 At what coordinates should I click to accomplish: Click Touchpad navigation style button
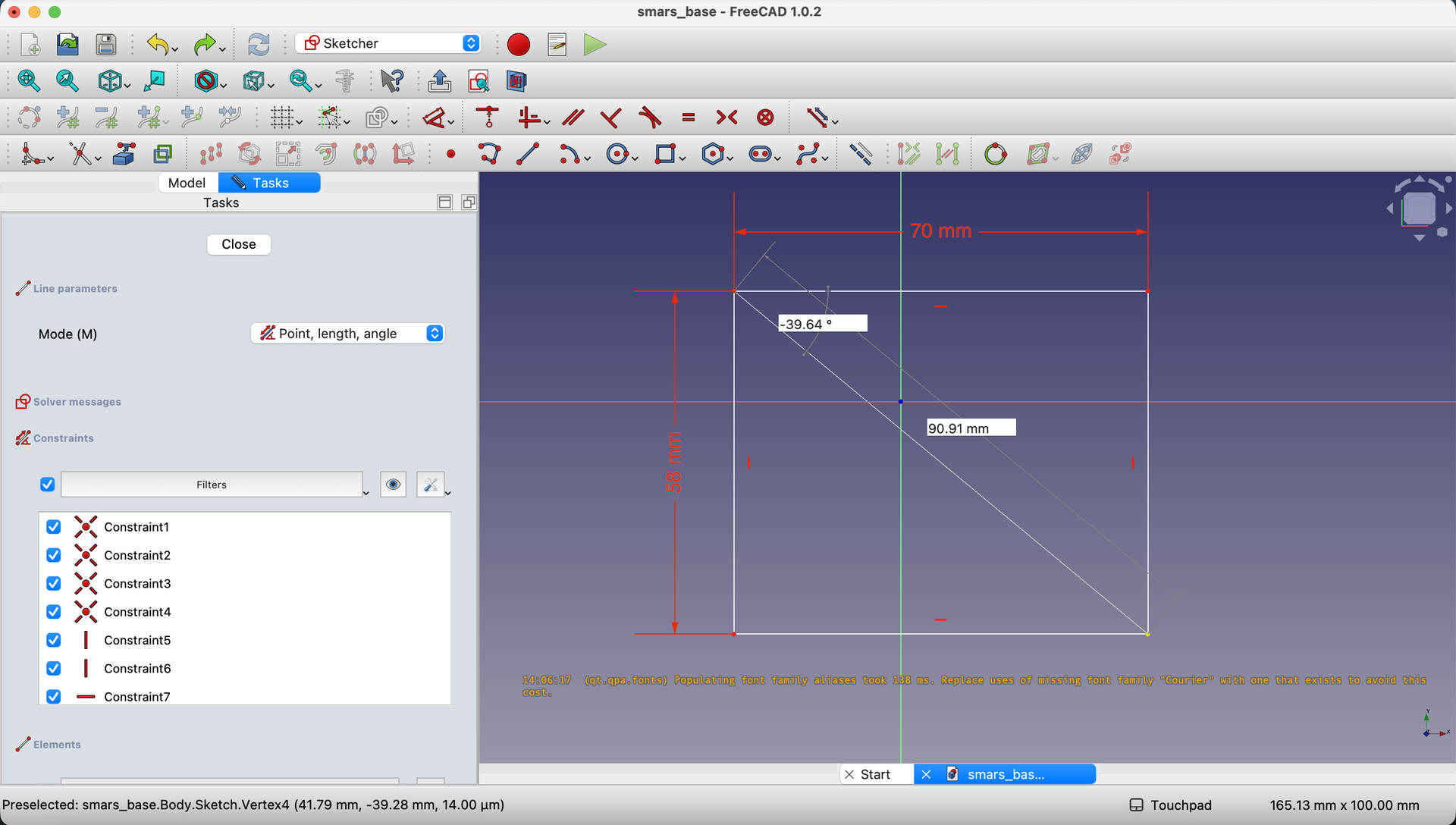(x=1171, y=805)
